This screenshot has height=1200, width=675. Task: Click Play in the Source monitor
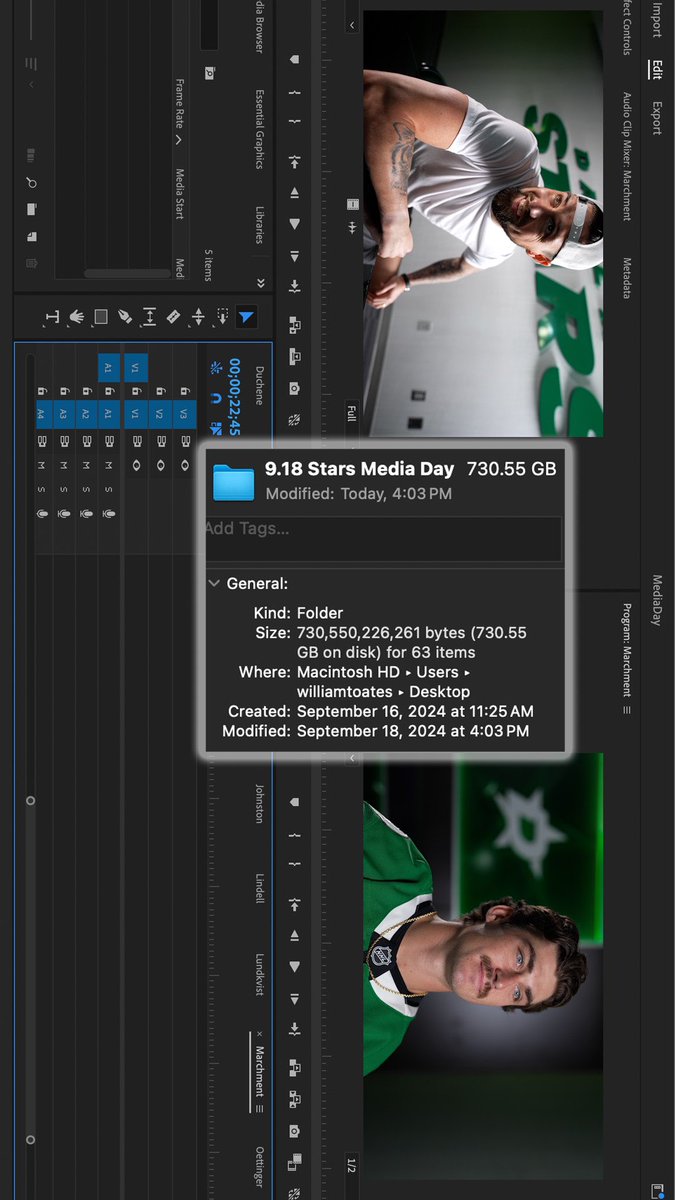coord(295,224)
